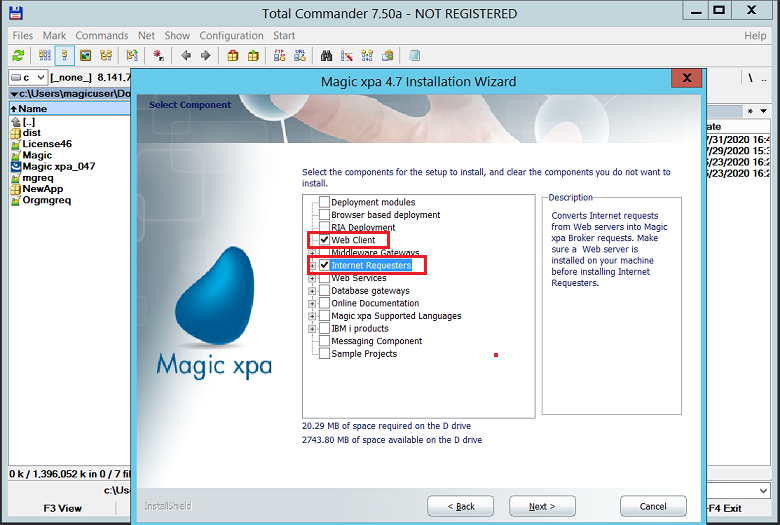This screenshot has height=525, width=780.
Task: Launch the multi-rename tool icon
Action: 347,55
